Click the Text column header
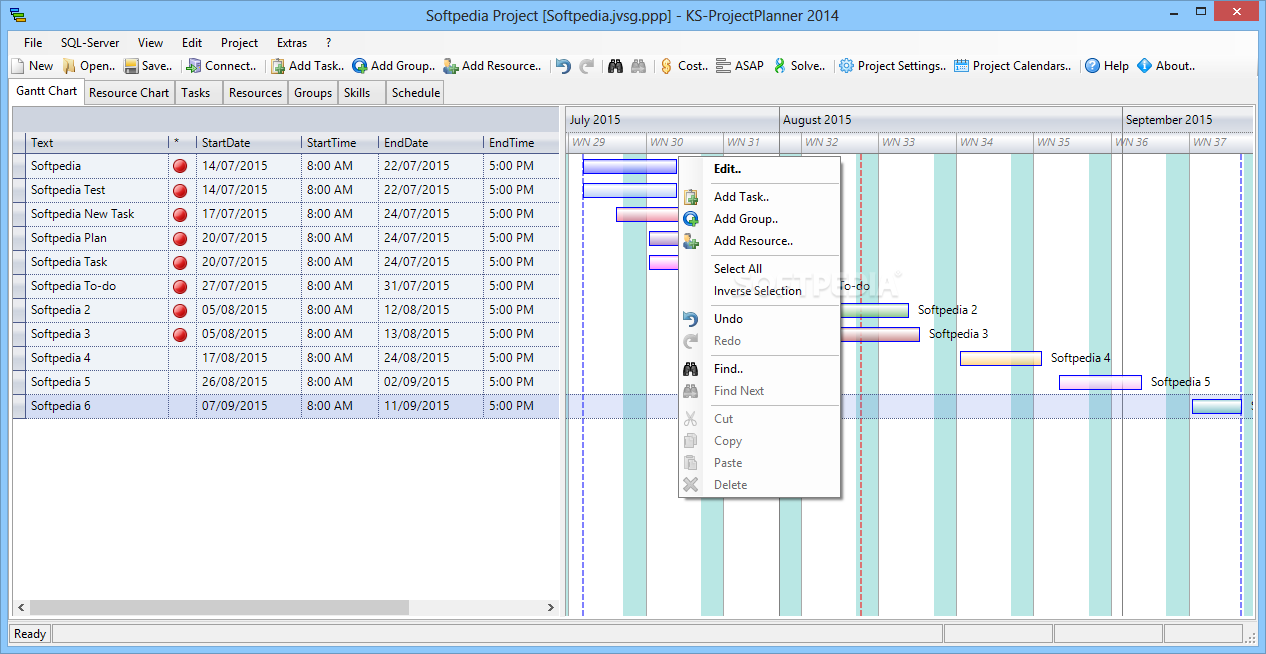Screen dimensions: 1266x654 point(97,143)
